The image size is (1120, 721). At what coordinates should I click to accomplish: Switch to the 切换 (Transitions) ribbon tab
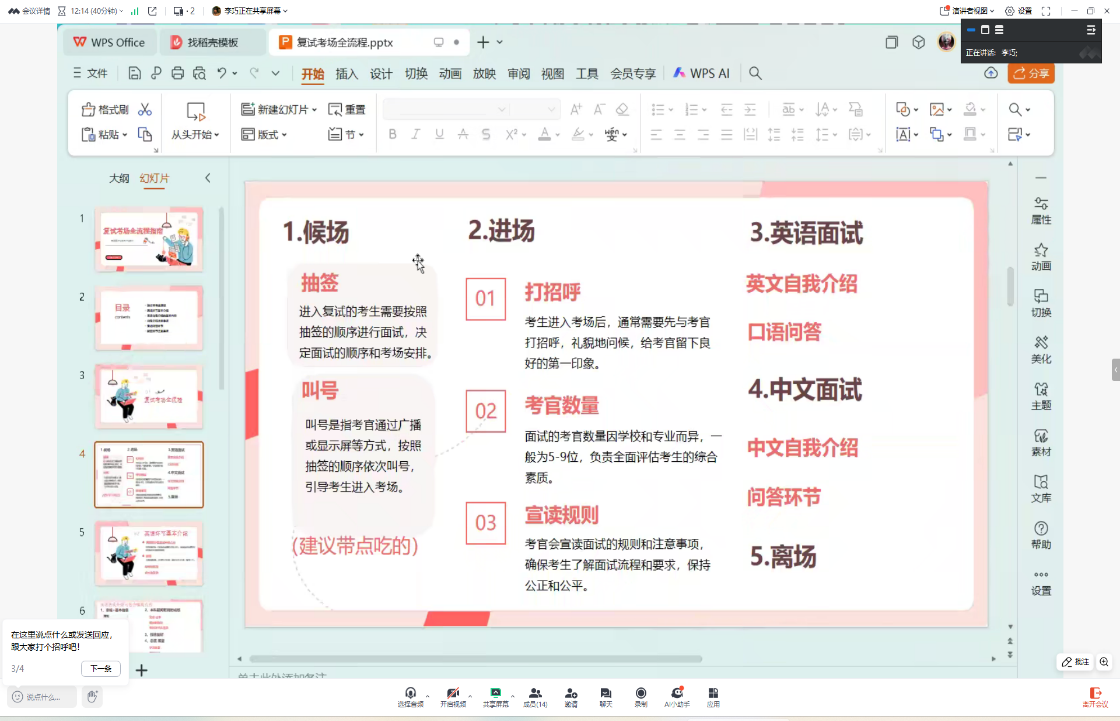coord(416,74)
